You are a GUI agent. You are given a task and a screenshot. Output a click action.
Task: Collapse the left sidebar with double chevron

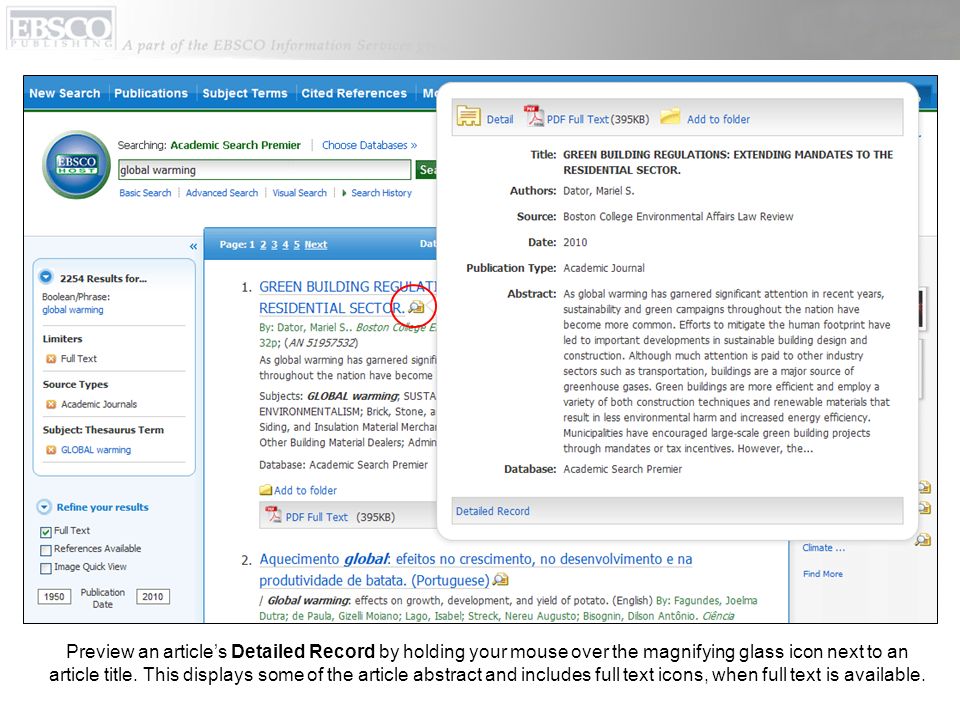(193, 246)
